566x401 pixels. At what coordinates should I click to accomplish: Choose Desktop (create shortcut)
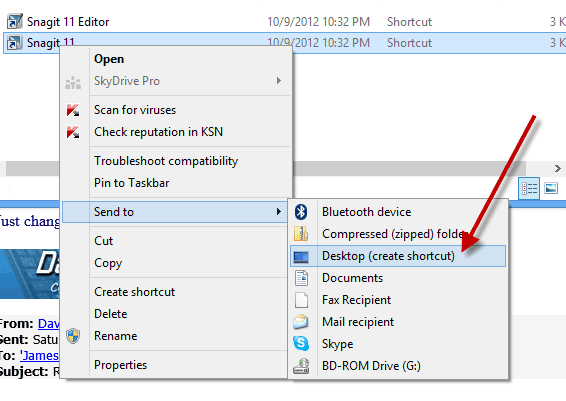pos(398,256)
